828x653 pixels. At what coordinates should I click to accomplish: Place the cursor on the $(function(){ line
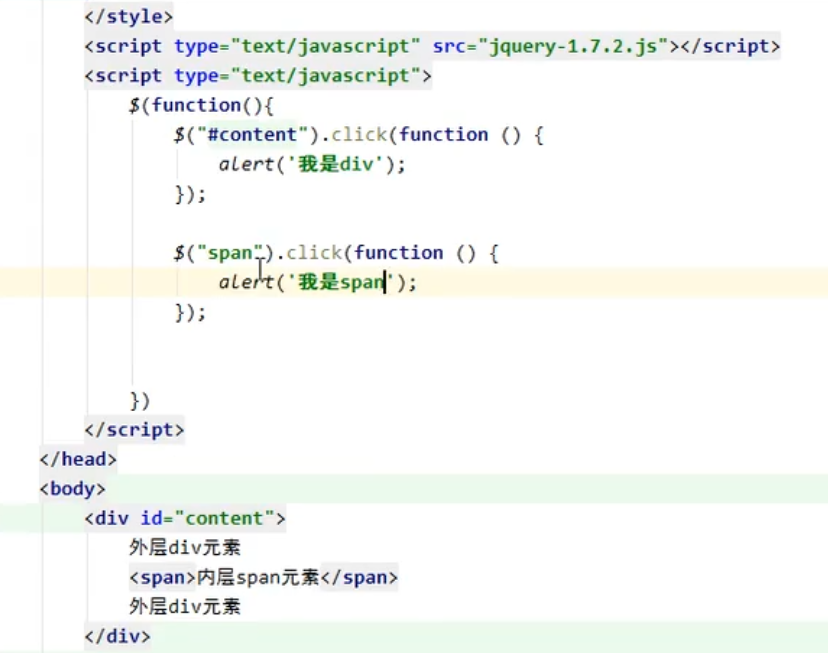coord(201,106)
